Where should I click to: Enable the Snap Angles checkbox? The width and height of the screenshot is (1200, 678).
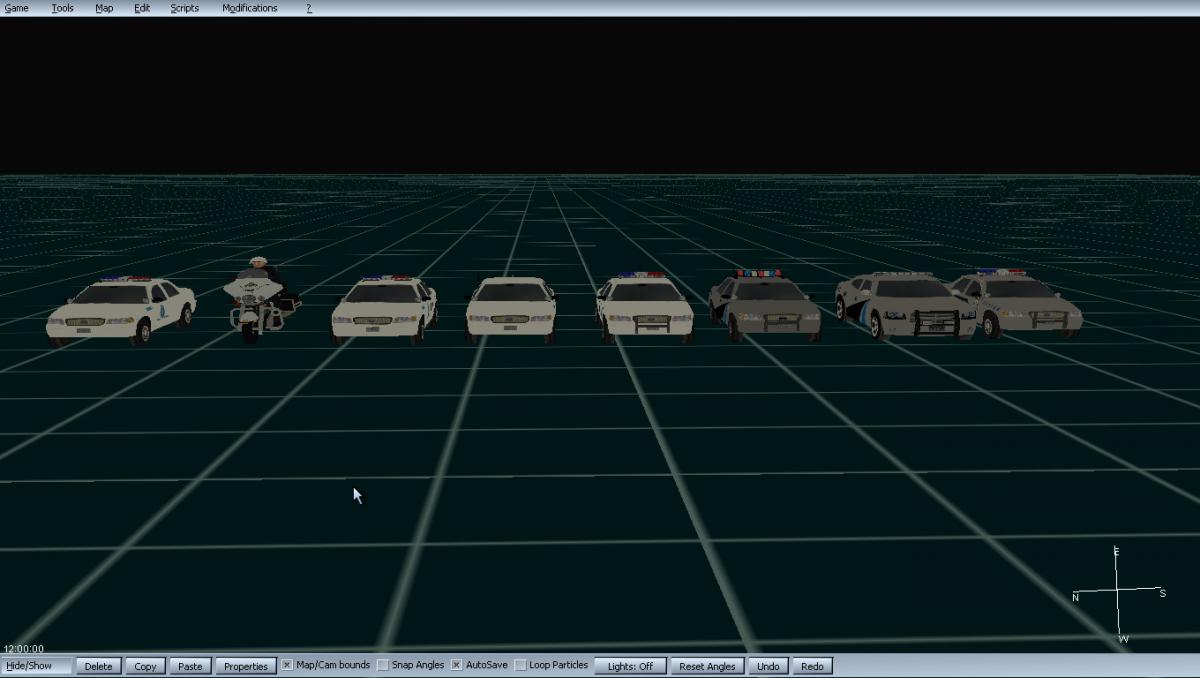(x=383, y=665)
